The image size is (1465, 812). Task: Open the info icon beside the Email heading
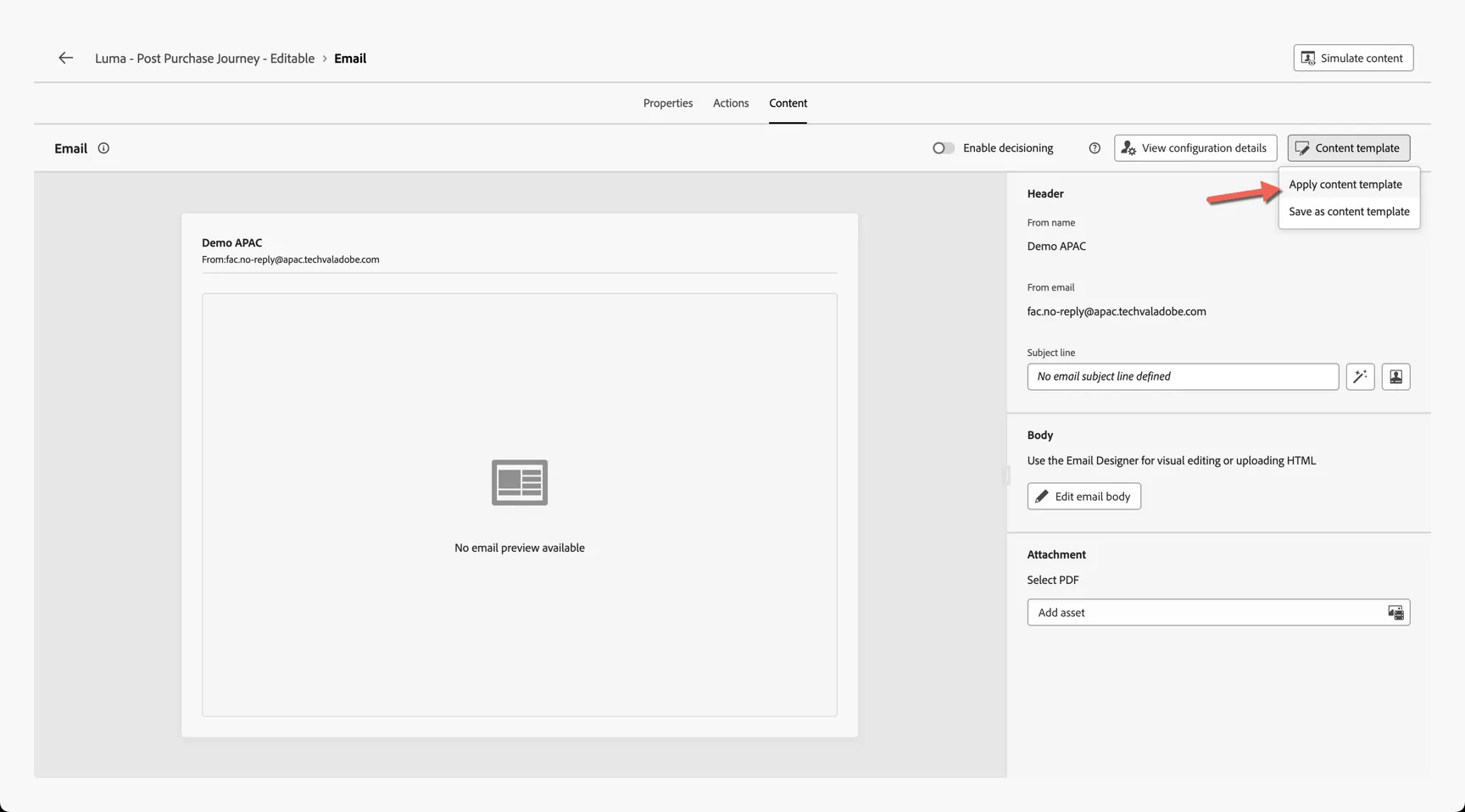103,148
